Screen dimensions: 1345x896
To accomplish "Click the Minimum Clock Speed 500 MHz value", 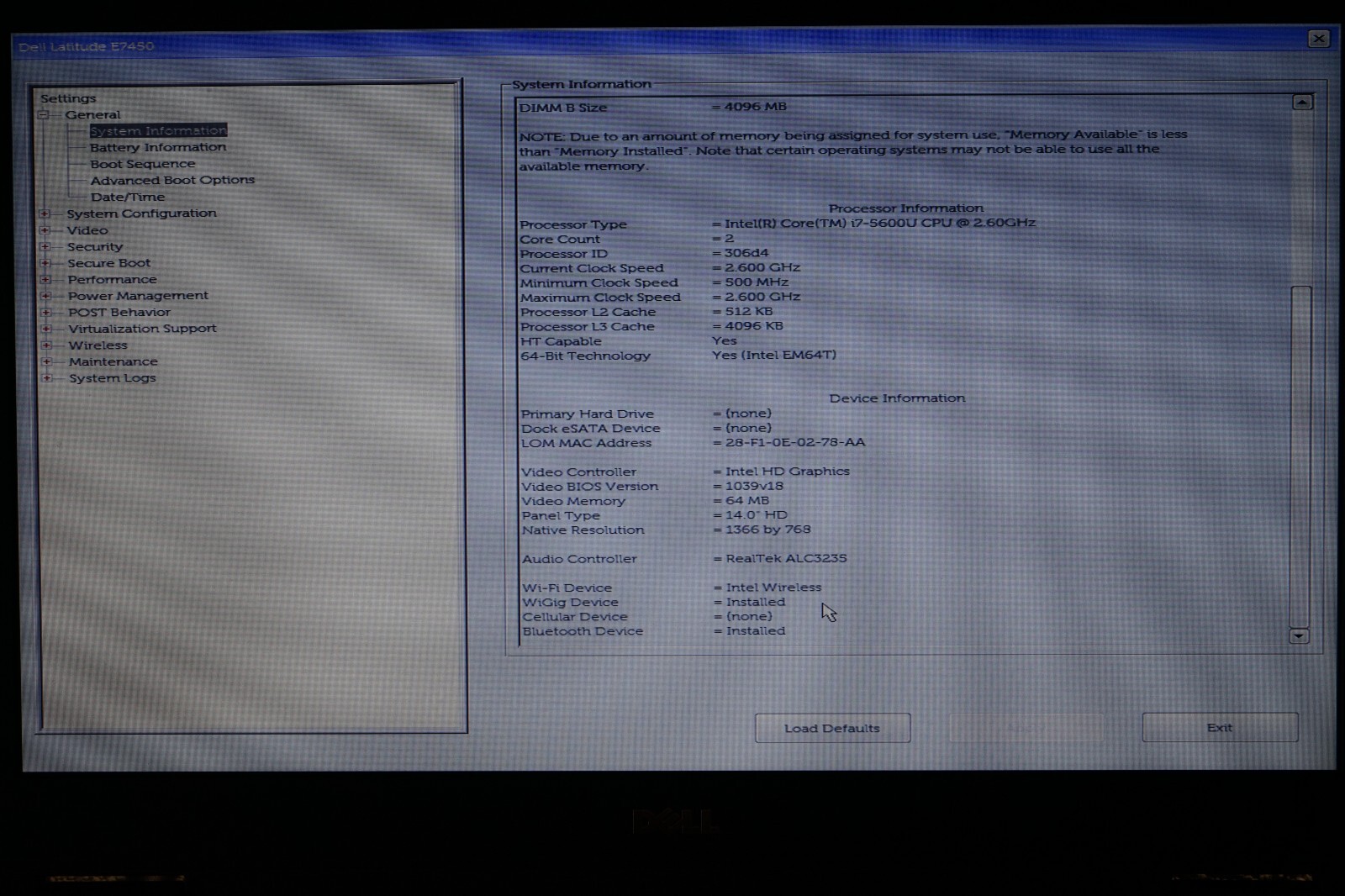I will (757, 282).
